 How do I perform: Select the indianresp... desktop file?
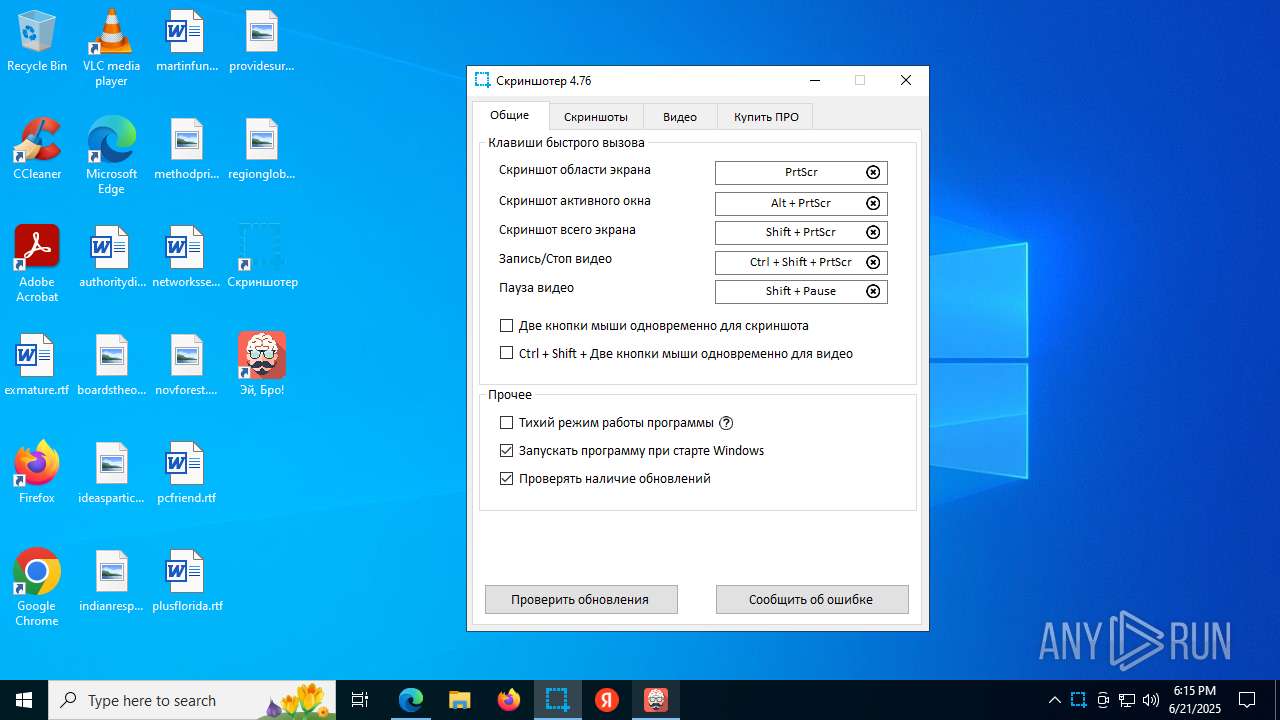111,581
